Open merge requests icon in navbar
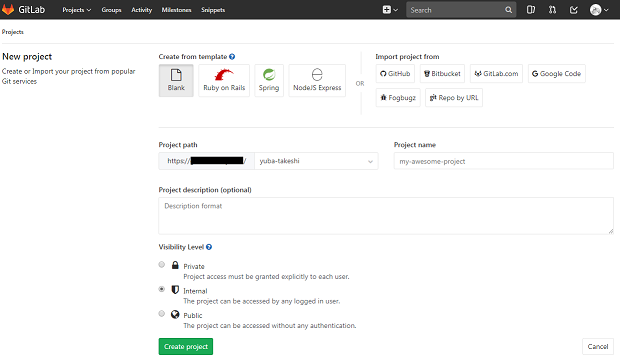 point(552,10)
